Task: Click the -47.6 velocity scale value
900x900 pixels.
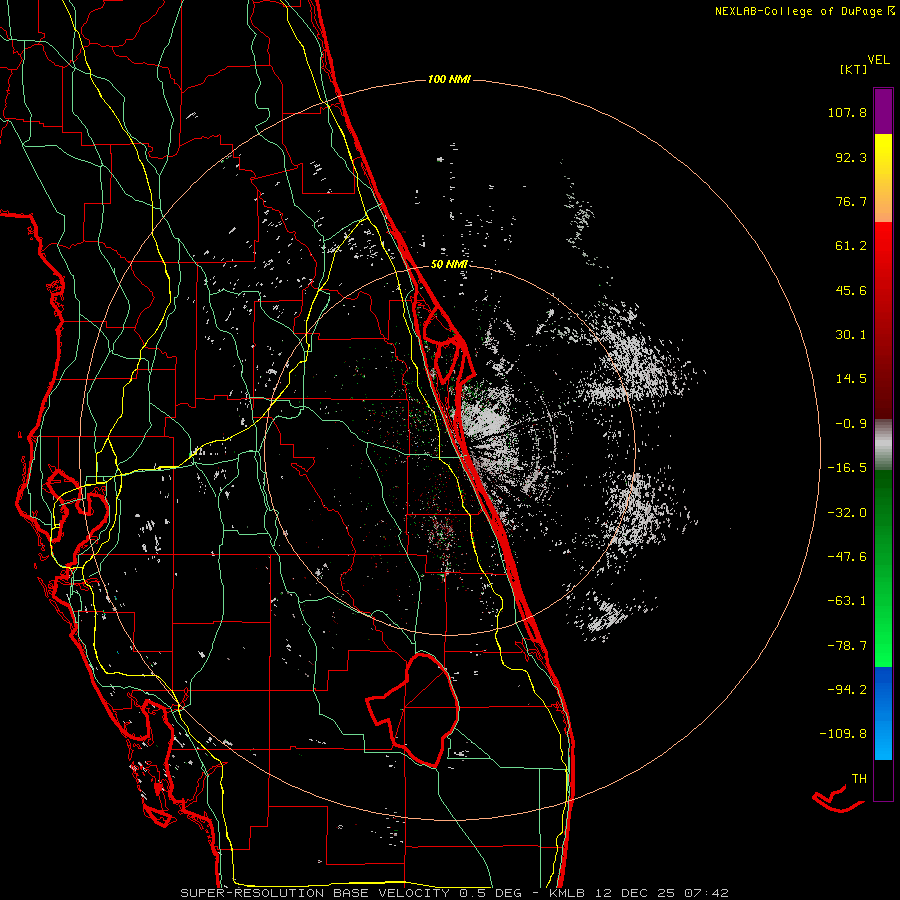Action: 847,557
